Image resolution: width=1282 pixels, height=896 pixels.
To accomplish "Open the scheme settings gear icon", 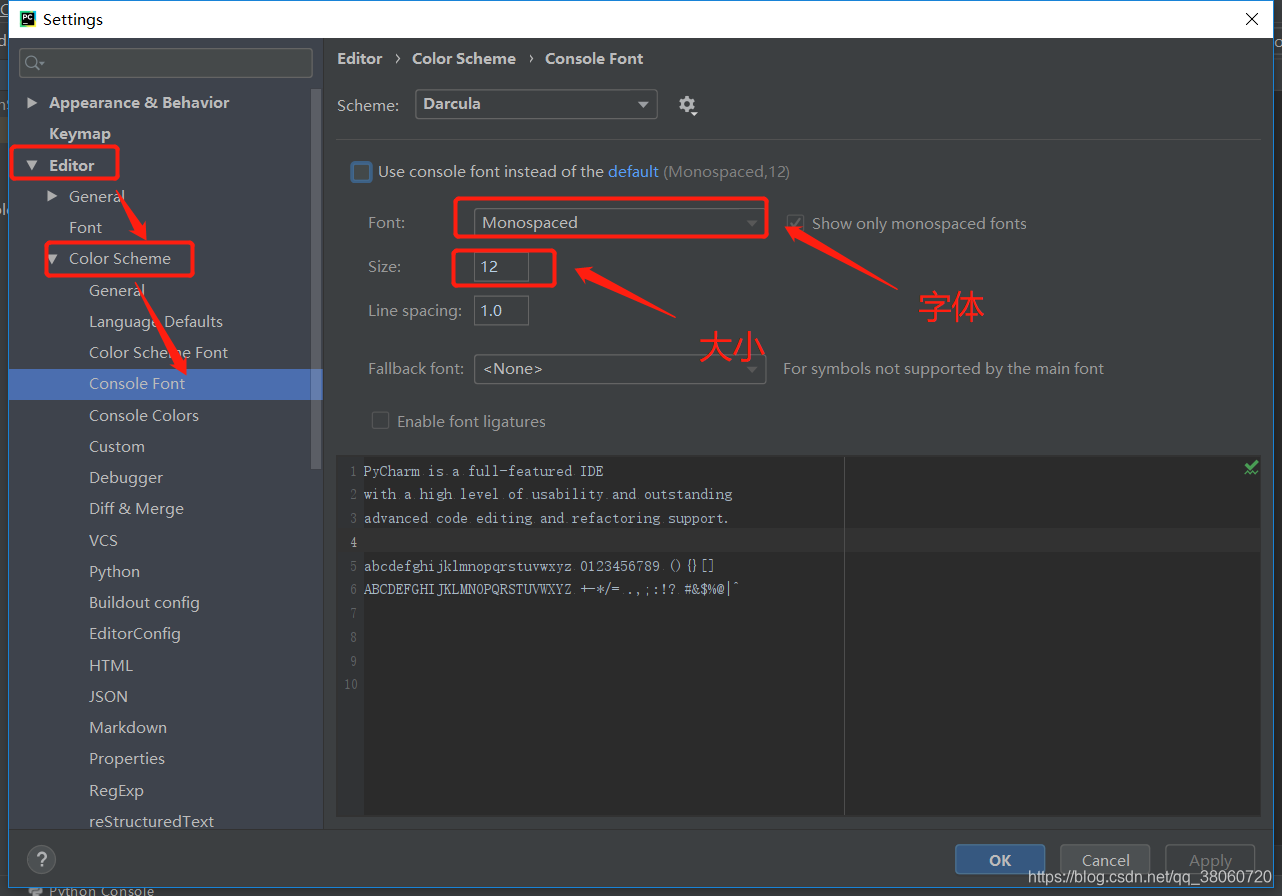I will pyautogui.click(x=688, y=104).
